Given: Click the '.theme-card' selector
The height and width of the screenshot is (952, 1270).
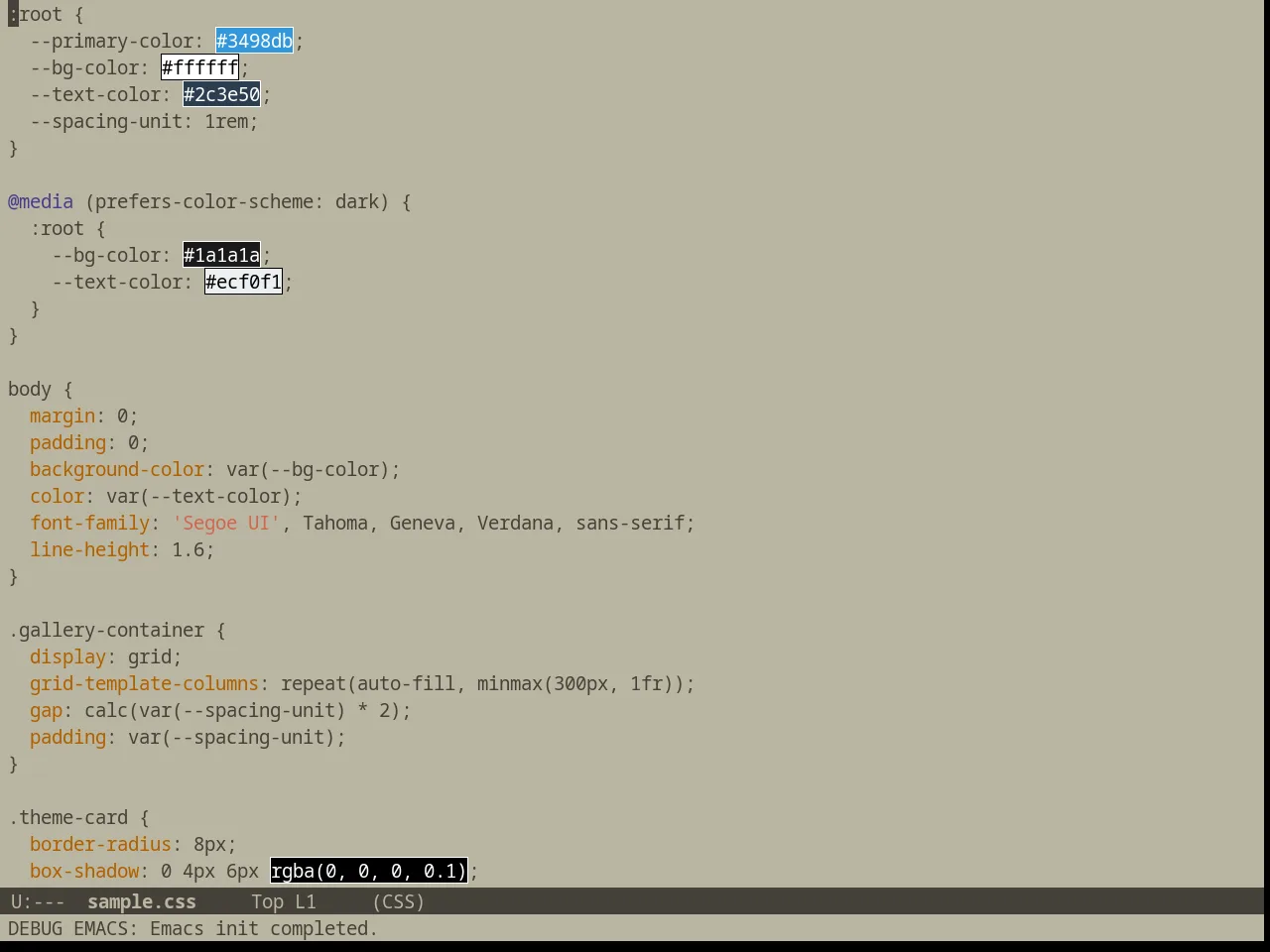Looking at the screenshot, I should [x=67, y=817].
